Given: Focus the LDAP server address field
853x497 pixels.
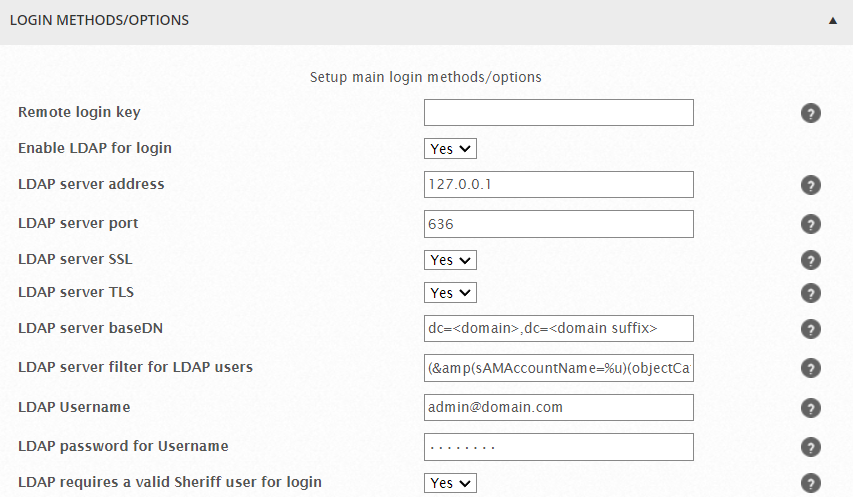Looking at the screenshot, I should coord(559,184).
